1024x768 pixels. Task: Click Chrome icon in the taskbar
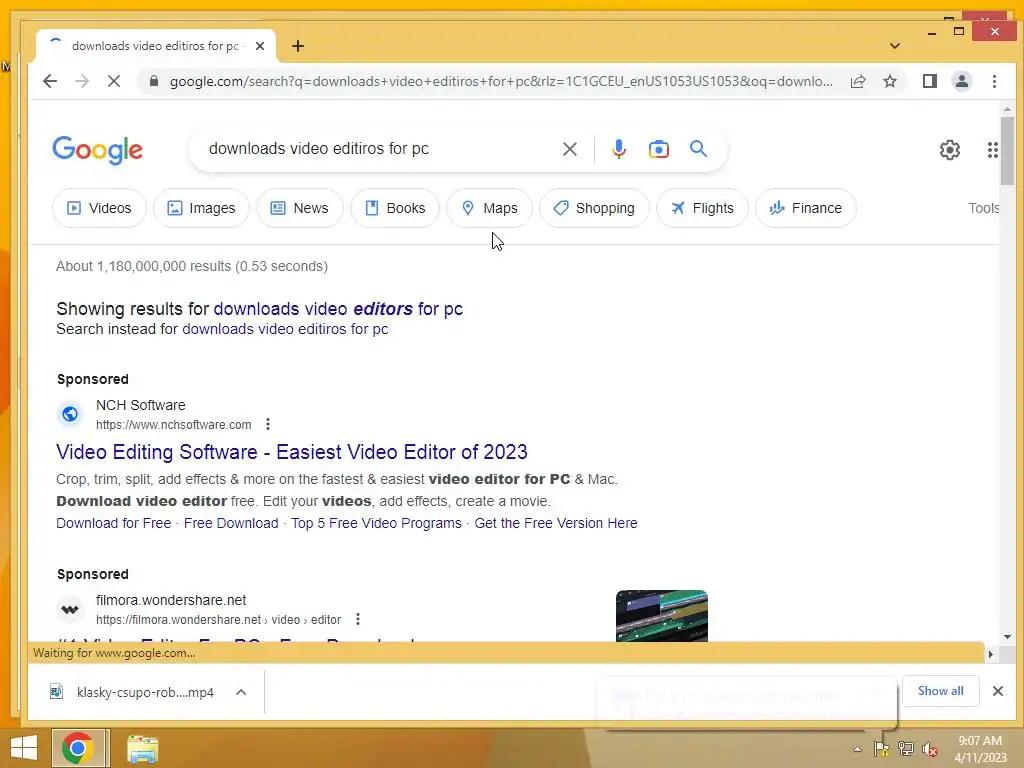pos(78,748)
